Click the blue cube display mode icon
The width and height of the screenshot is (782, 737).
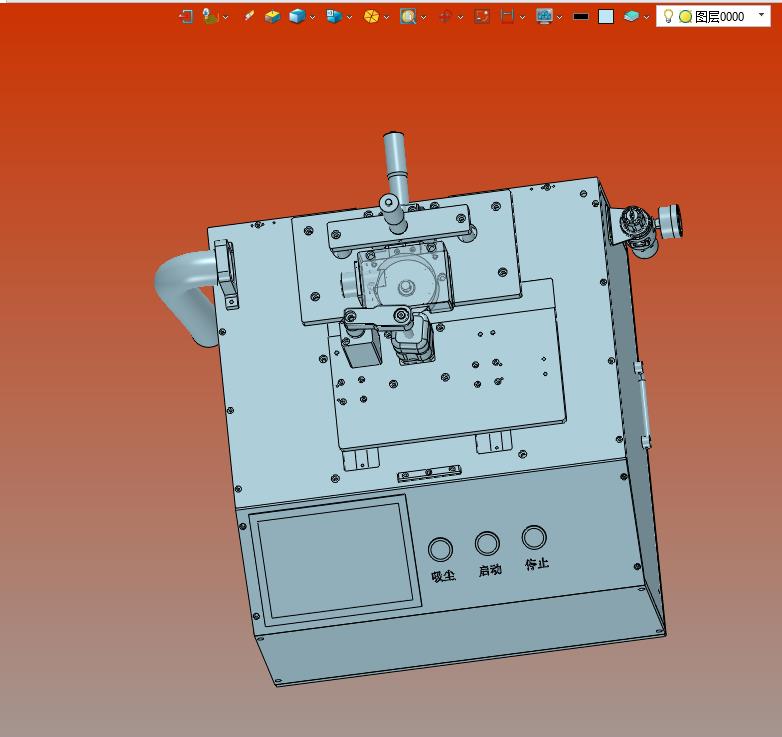click(297, 16)
